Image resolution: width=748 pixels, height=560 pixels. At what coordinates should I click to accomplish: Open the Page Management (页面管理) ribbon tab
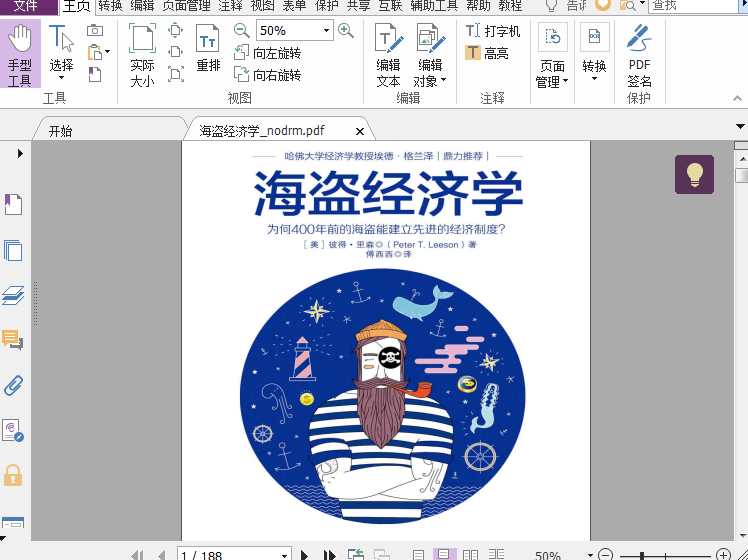point(187,6)
